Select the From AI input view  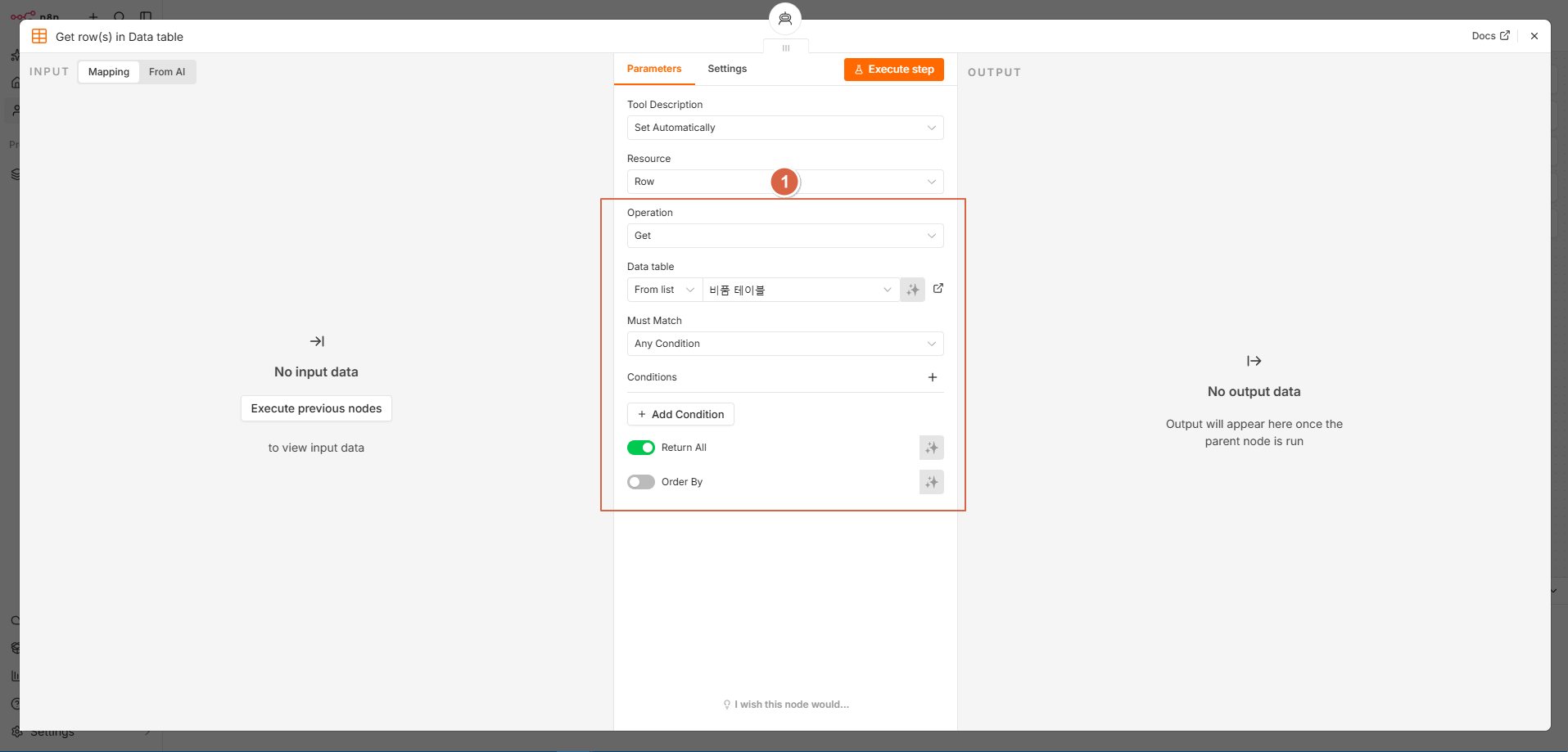point(167,72)
